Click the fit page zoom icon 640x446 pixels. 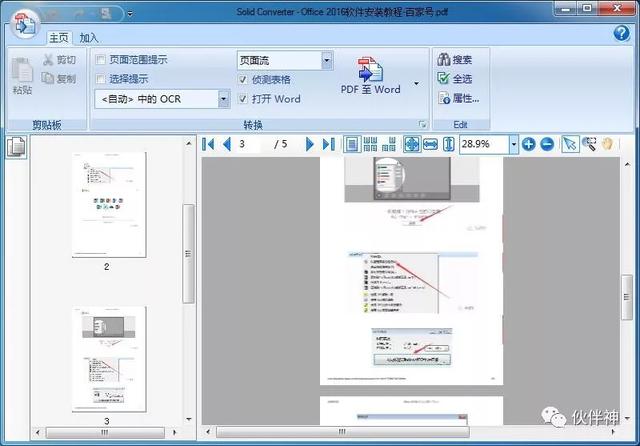point(411,144)
